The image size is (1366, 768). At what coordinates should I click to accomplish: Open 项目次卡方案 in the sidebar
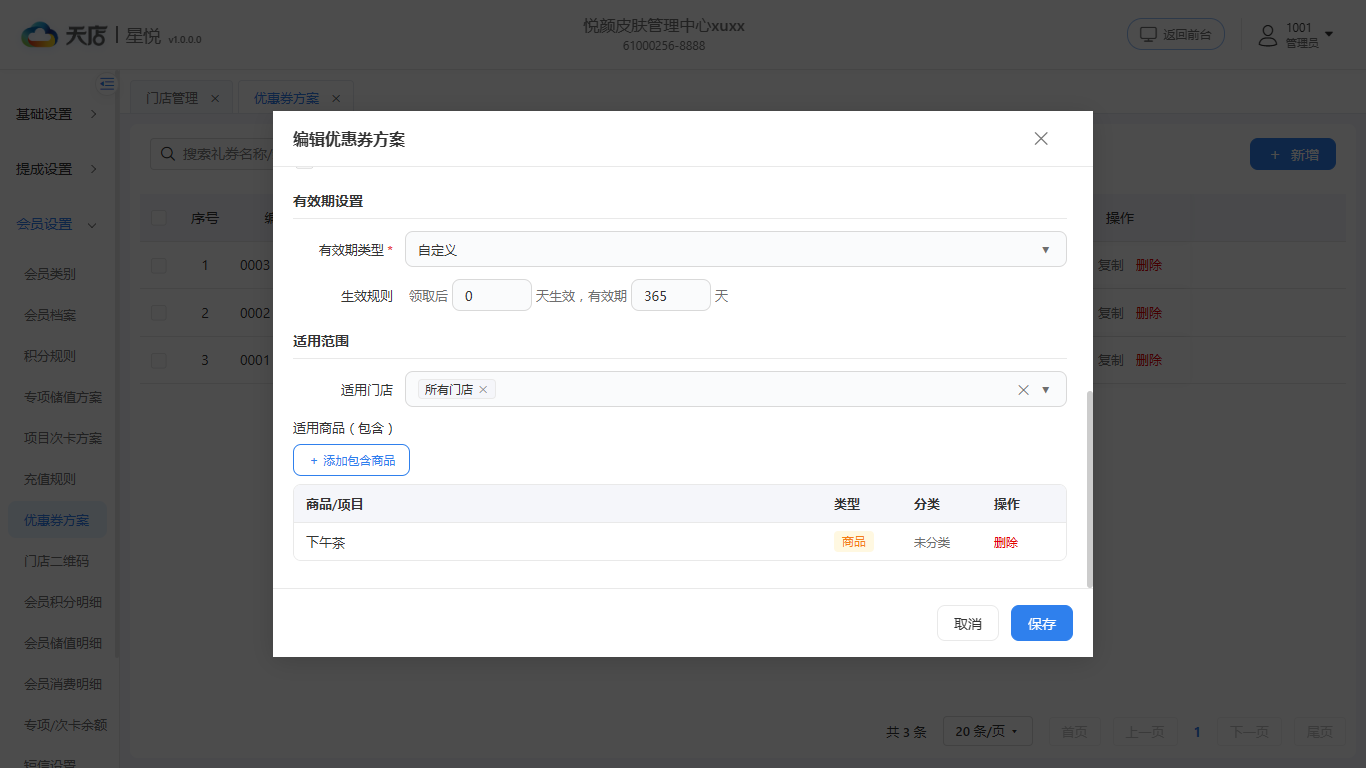[63, 438]
